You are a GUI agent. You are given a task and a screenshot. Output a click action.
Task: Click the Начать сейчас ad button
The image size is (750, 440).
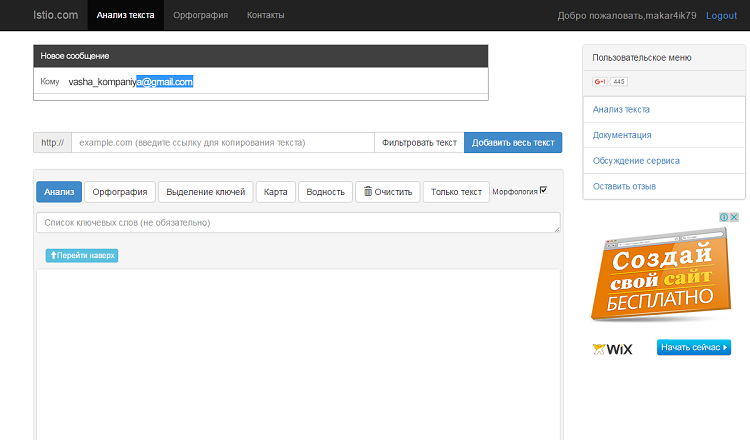pyautogui.click(x=694, y=347)
